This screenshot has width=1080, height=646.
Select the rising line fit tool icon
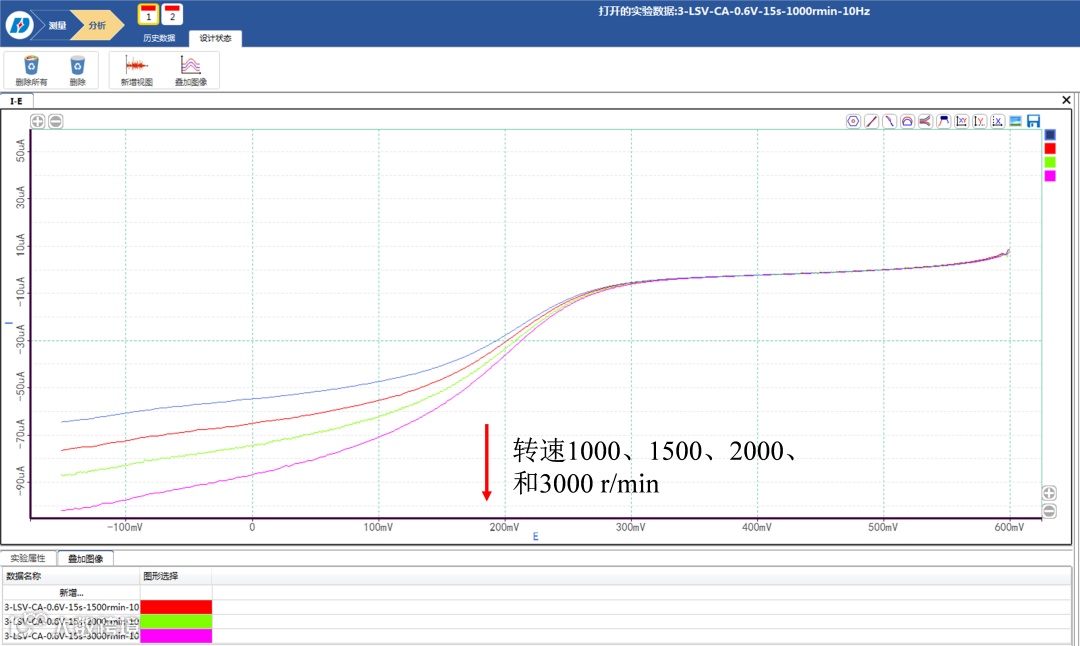(x=871, y=121)
